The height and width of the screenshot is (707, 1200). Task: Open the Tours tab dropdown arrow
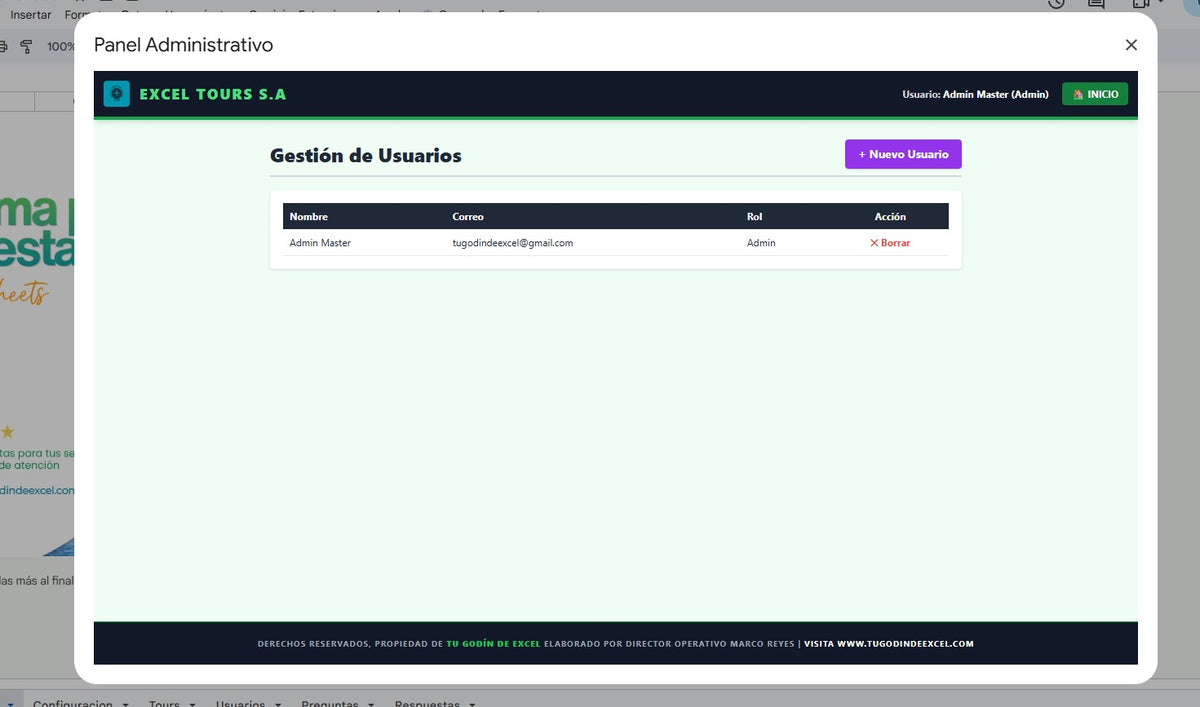(192, 704)
